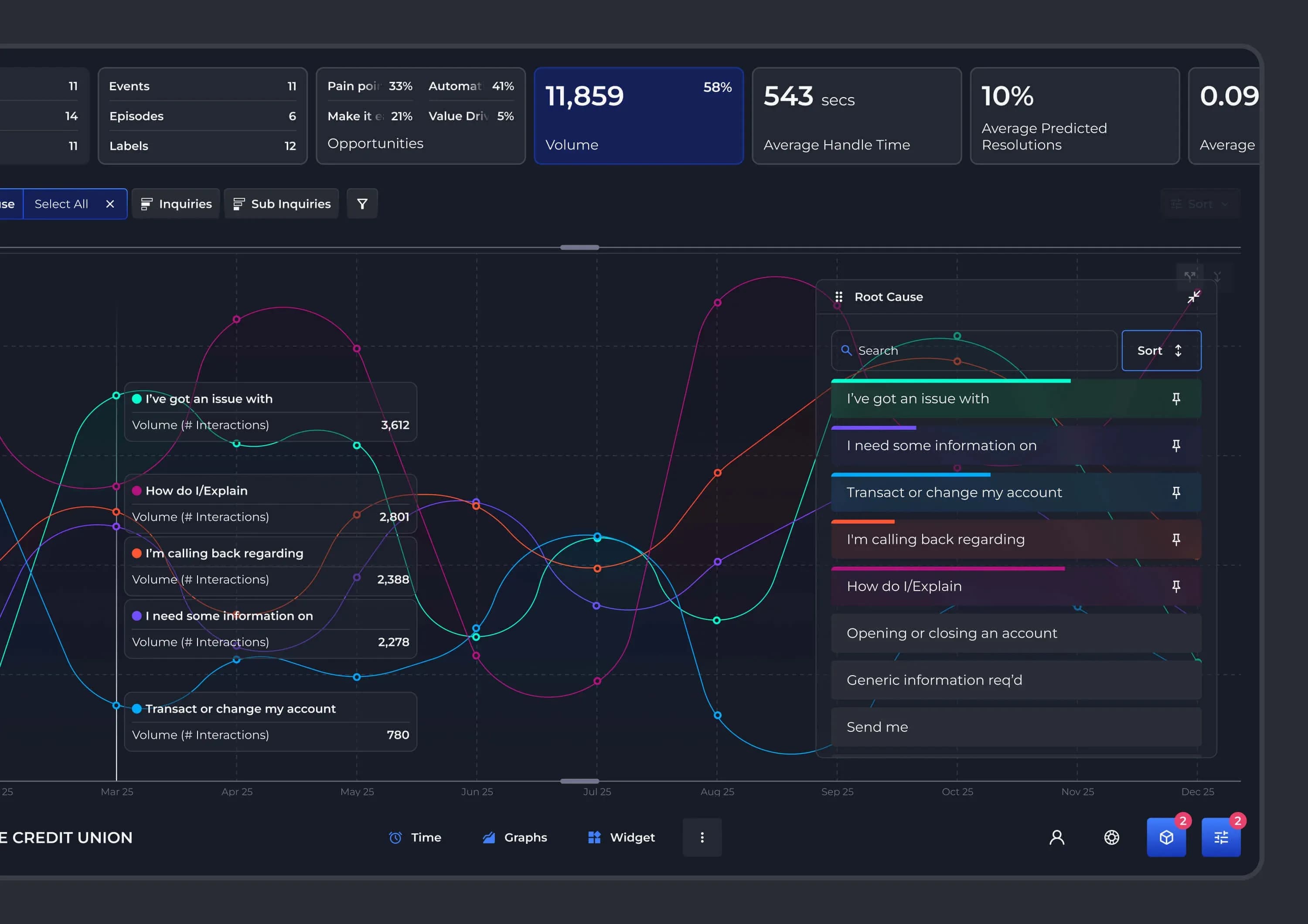Click the Pain point 33% entry

(x=370, y=86)
